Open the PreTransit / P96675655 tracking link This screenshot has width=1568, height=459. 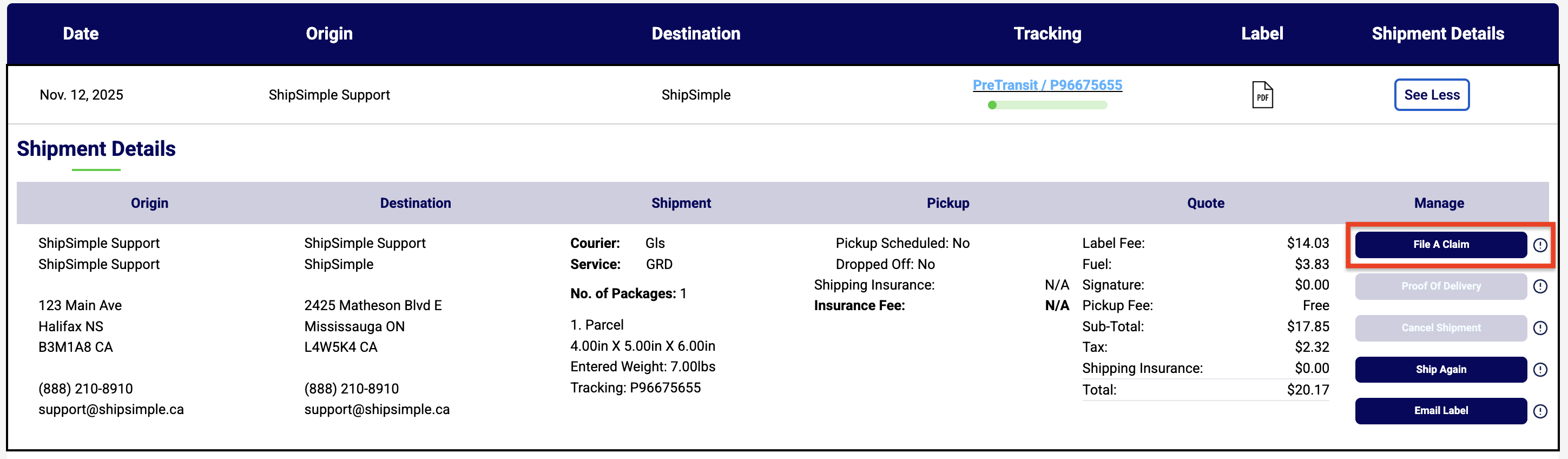pos(1047,85)
